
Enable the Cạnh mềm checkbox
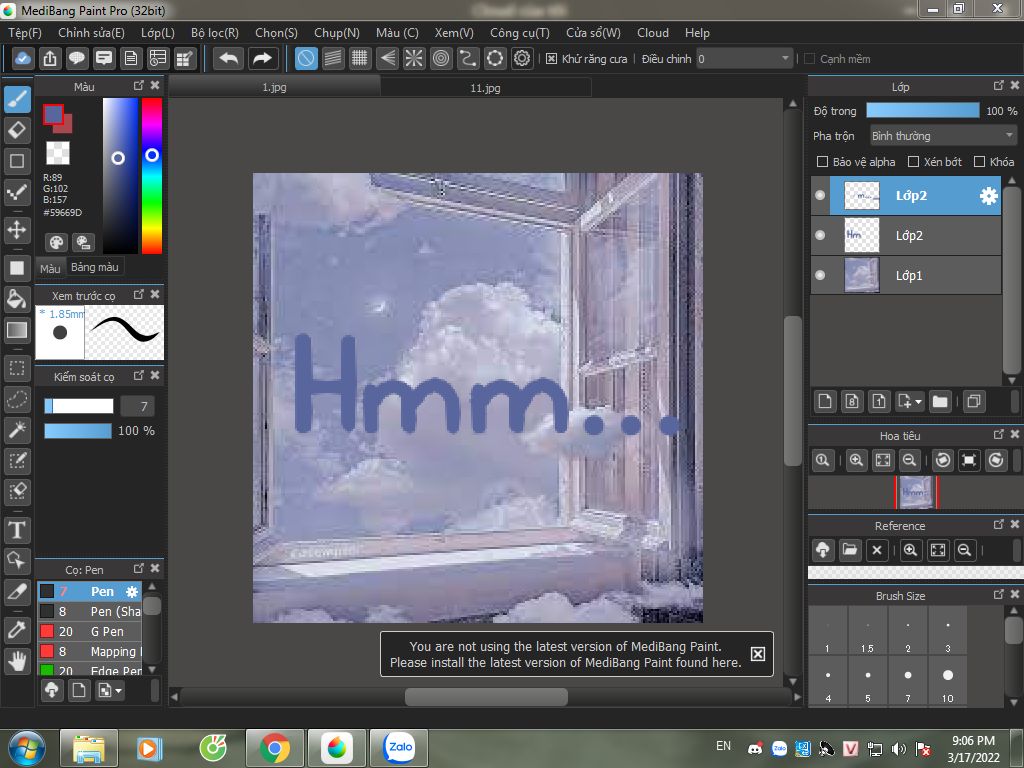[809, 59]
